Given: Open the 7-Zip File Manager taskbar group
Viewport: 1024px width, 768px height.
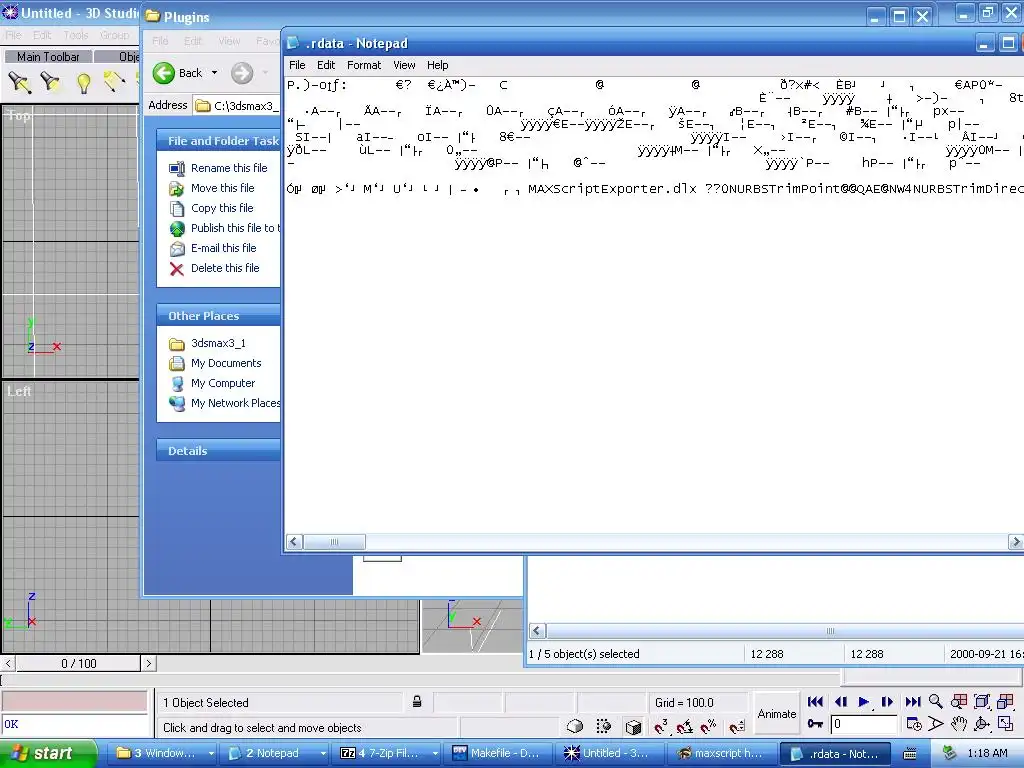Looking at the screenshot, I should click(x=388, y=754).
